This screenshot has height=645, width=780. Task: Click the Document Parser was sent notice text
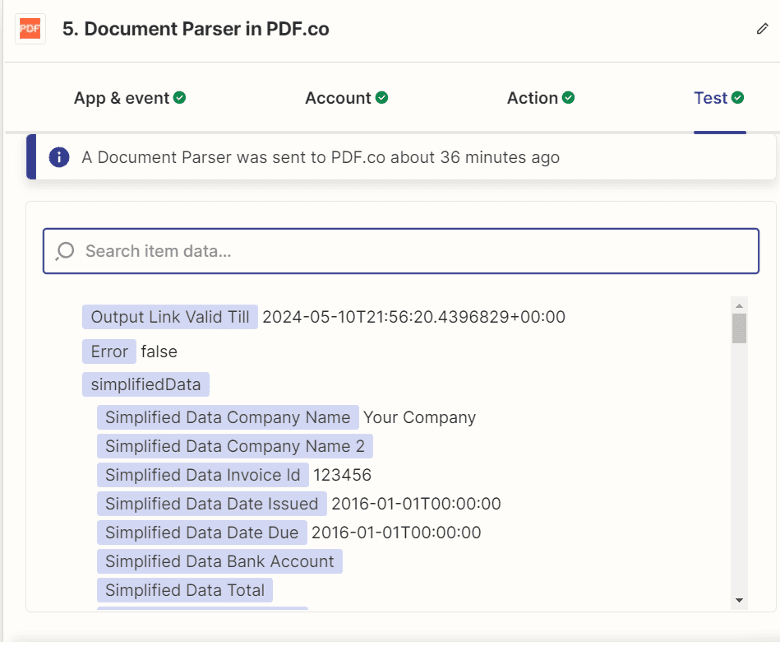point(321,157)
